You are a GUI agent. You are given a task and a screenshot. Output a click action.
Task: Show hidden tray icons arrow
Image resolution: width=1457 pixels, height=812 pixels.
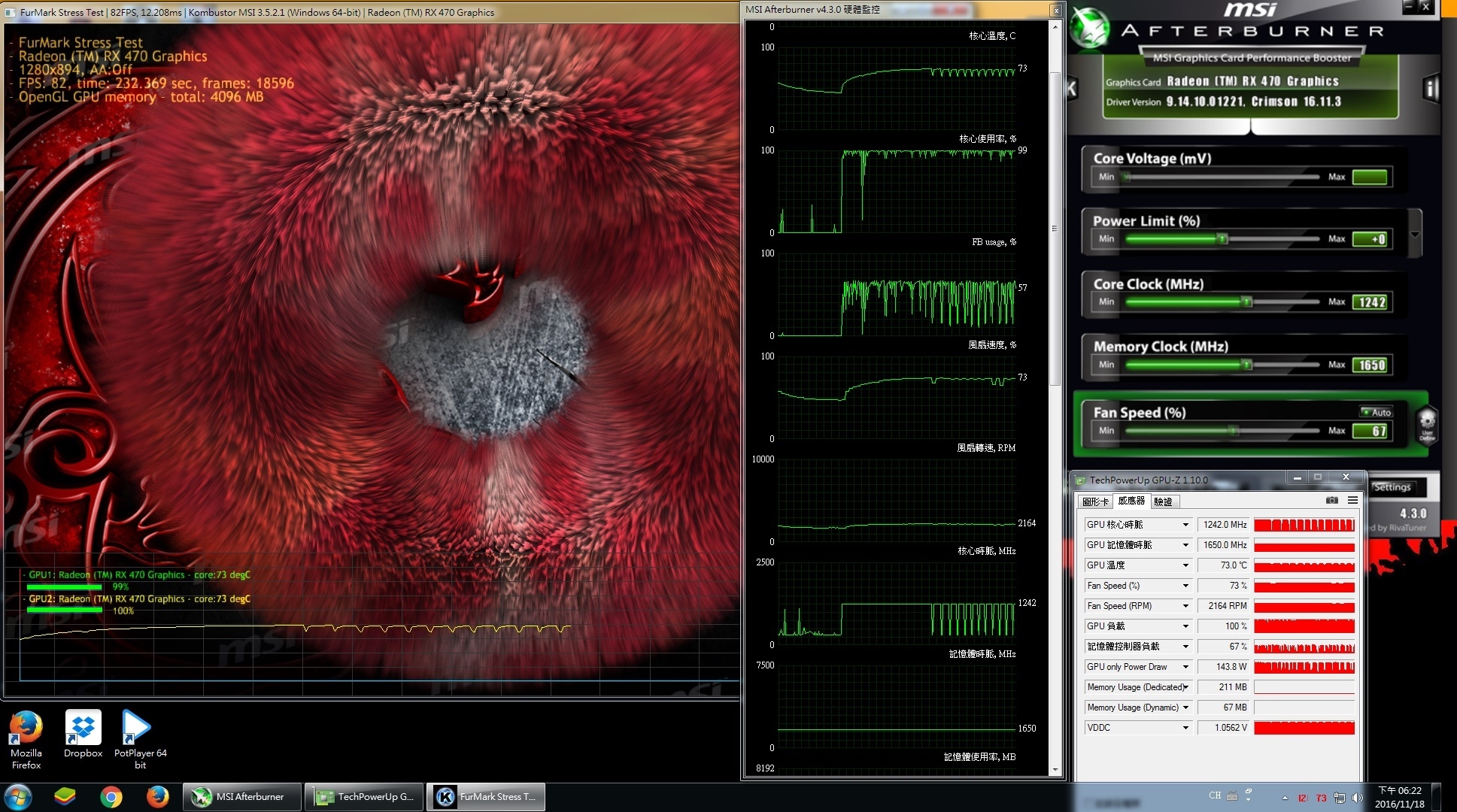click(1285, 798)
